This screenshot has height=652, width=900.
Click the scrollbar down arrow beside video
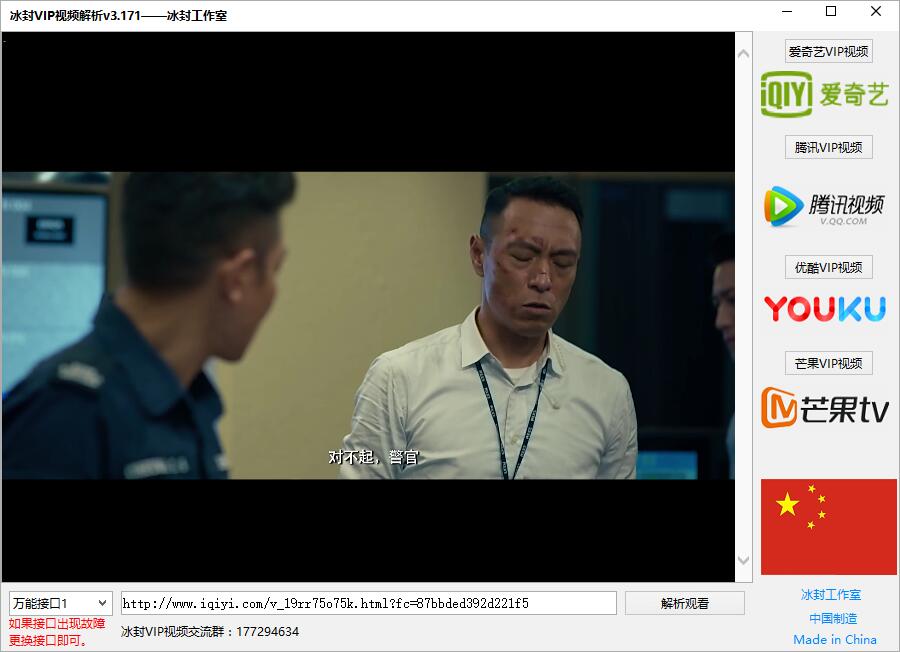(x=743, y=560)
